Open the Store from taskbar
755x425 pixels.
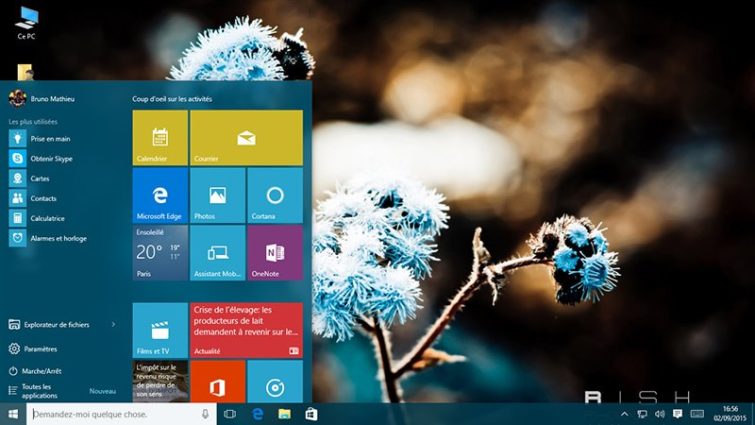[312, 414]
